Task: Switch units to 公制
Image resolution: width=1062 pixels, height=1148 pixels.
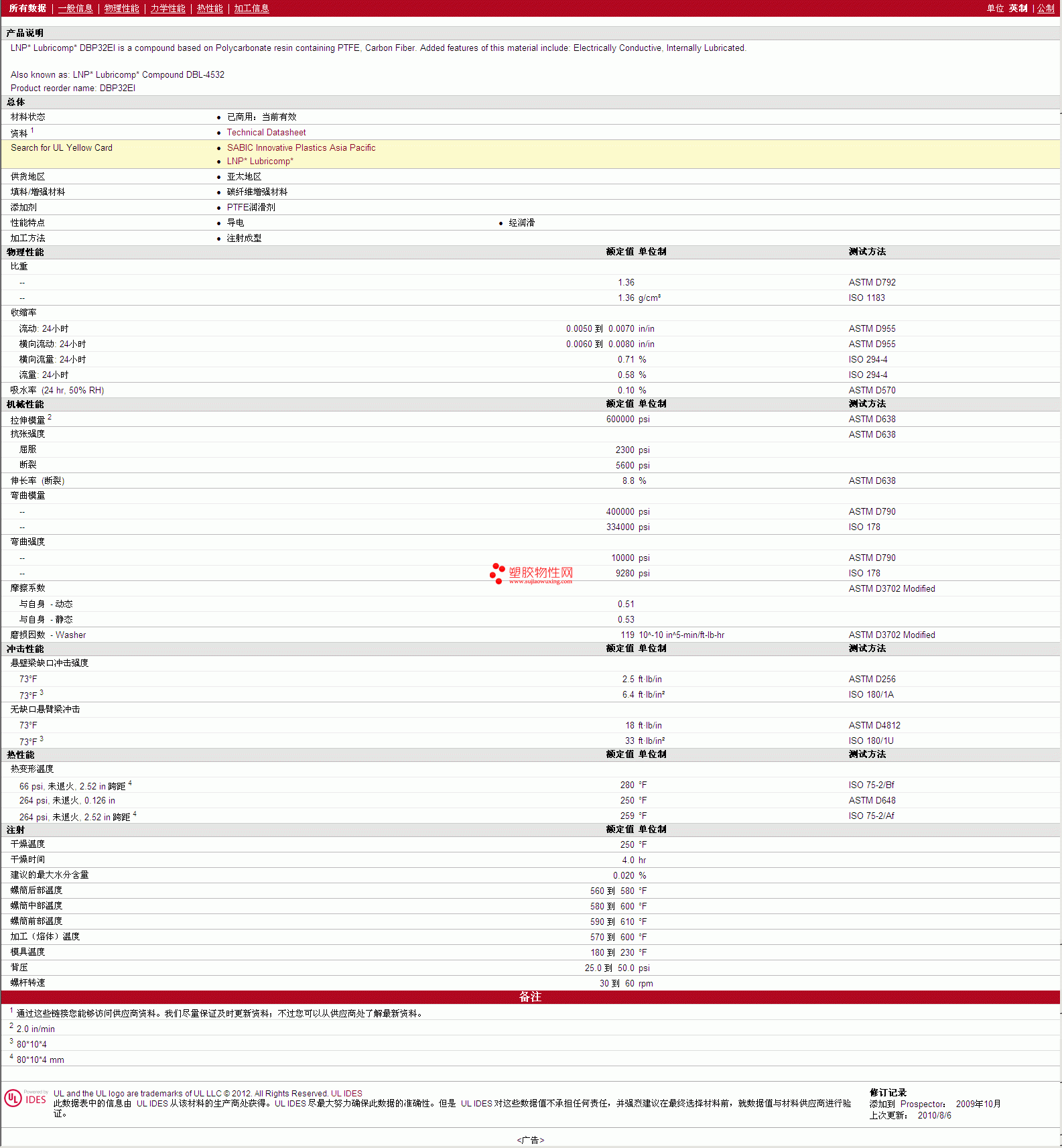Action: (1046, 8)
